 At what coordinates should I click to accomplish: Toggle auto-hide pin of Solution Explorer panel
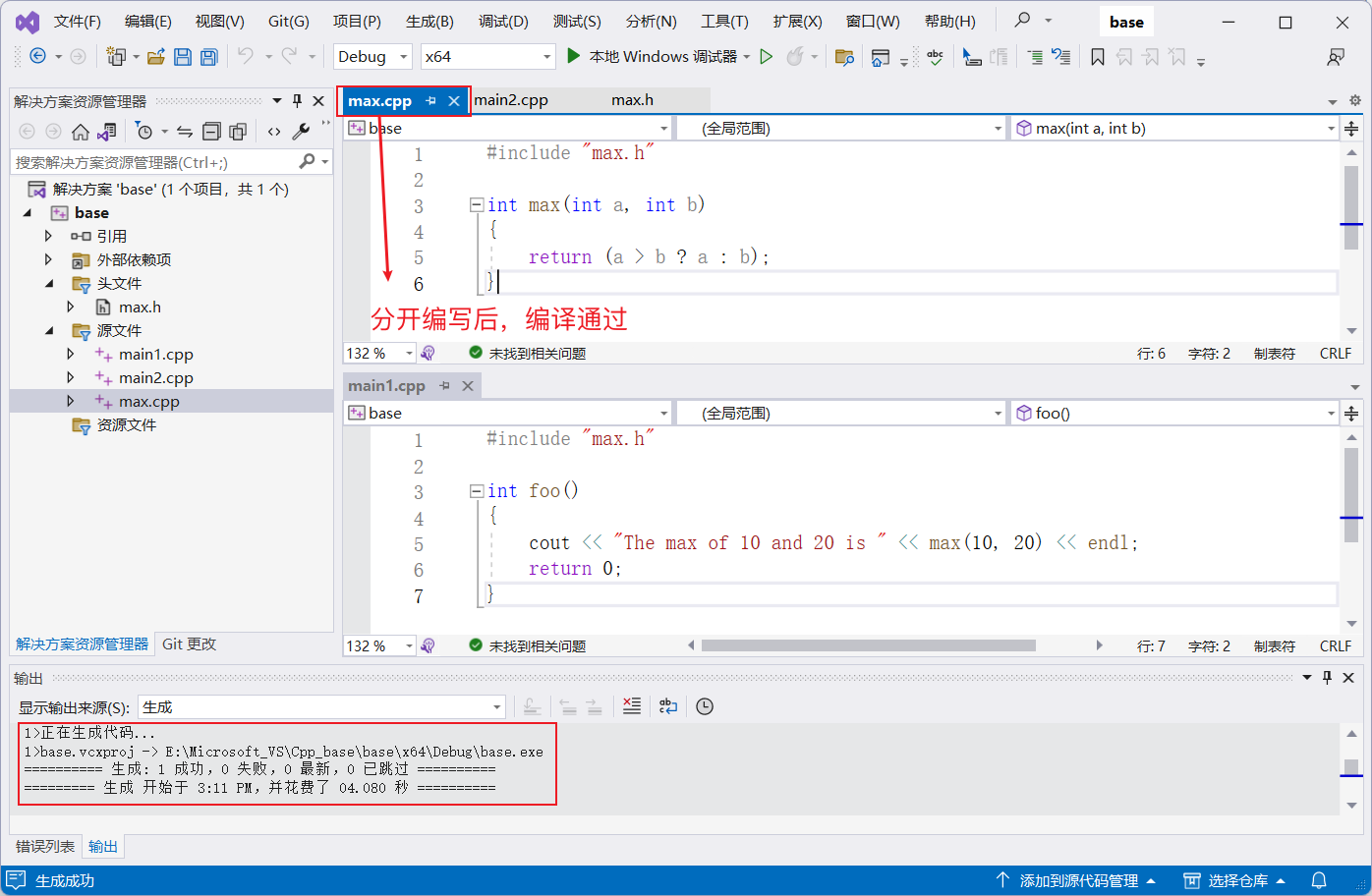(297, 100)
